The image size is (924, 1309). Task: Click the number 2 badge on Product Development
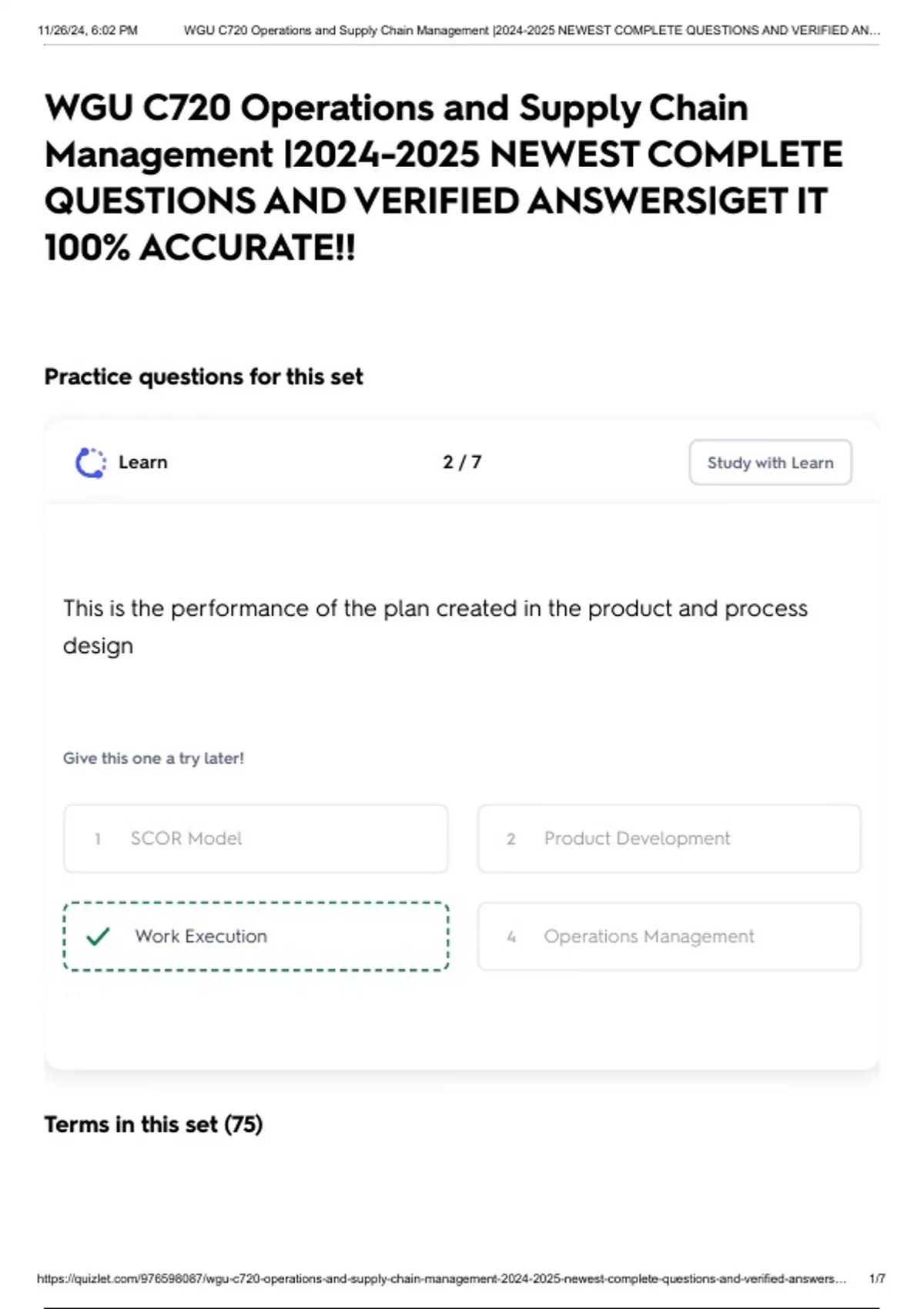click(511, 839)
